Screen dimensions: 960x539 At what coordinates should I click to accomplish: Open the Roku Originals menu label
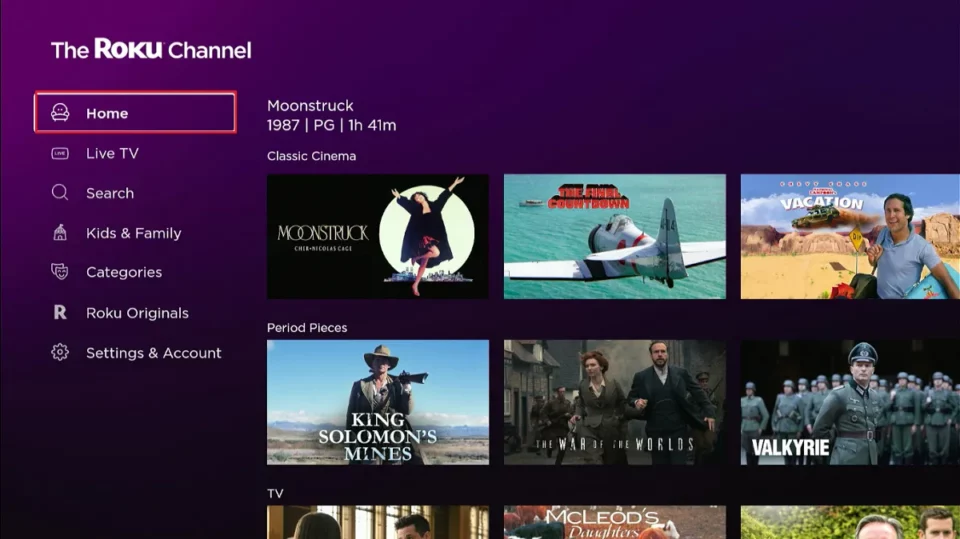(137, 313)
